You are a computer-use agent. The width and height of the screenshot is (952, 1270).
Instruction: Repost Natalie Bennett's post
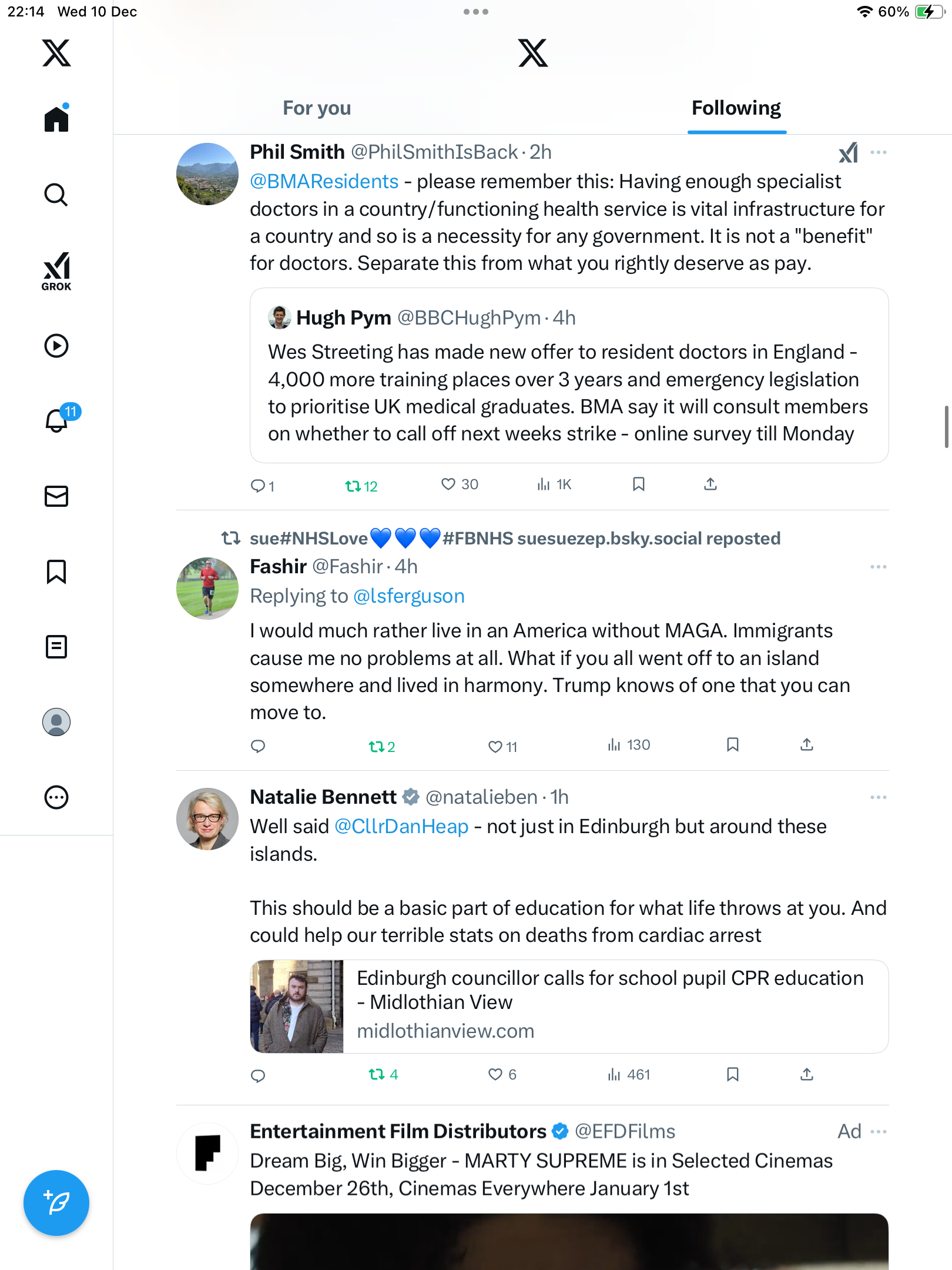point(383,1075)
